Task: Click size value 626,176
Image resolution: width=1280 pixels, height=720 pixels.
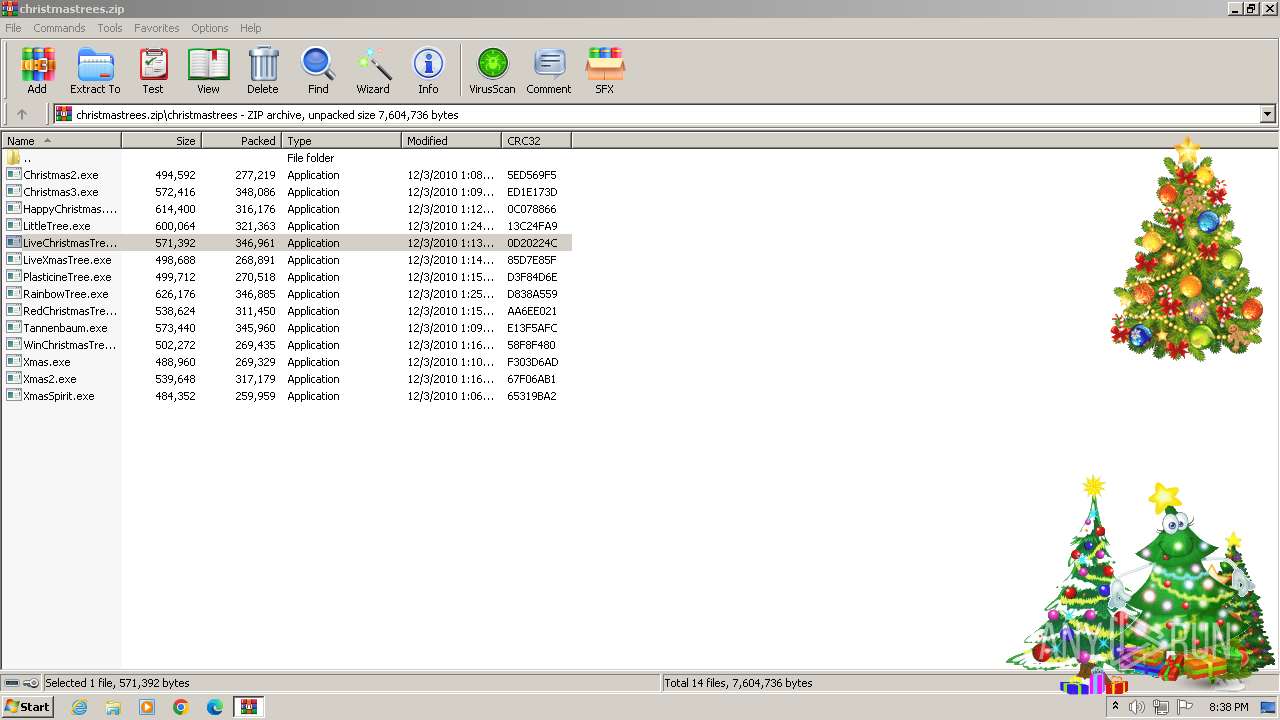Action: 175,294
